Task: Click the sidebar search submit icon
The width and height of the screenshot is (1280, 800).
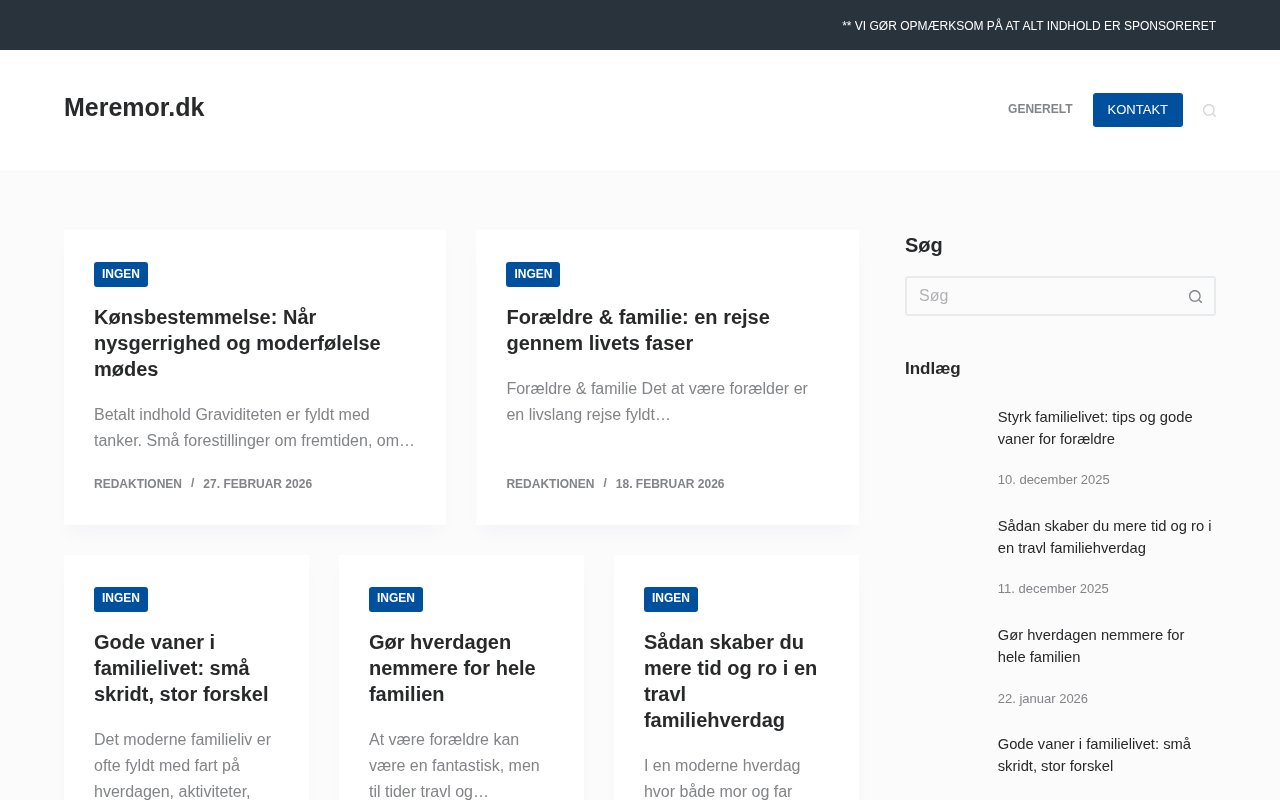Action: (1195, 297)
